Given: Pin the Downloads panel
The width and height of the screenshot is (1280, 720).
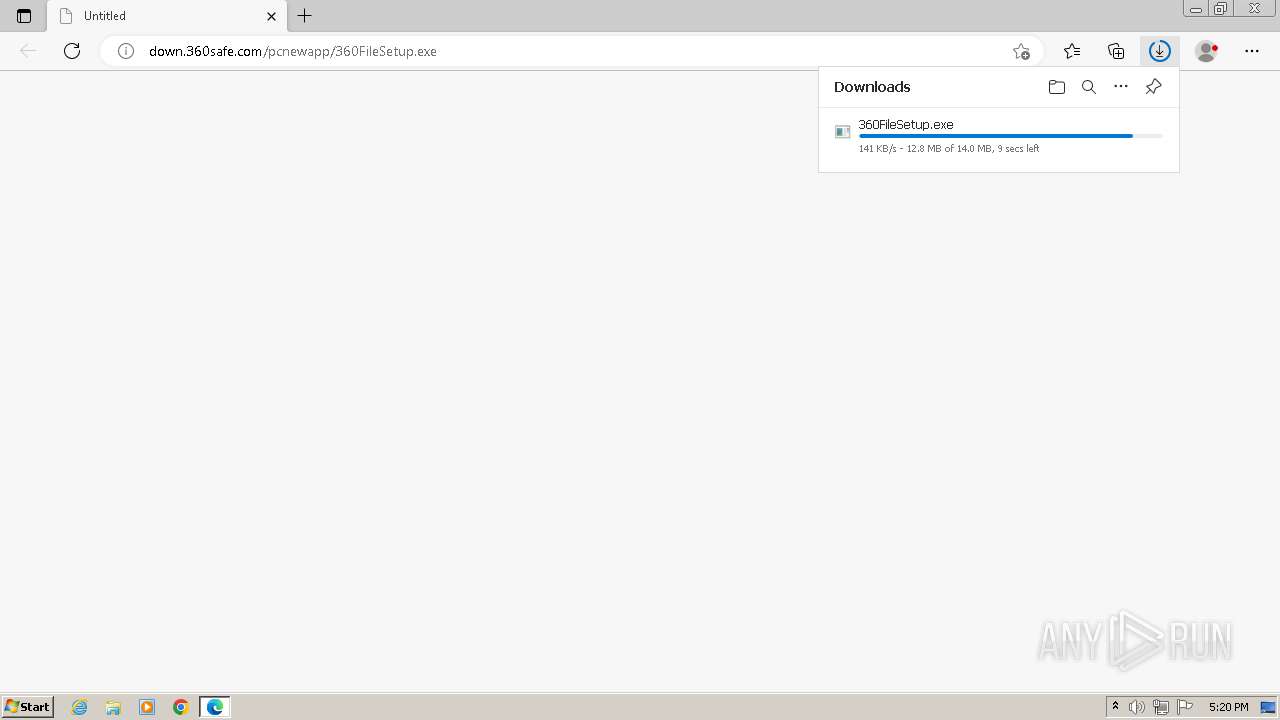Looking at the screenshot, I should (x=1153, y=87).
